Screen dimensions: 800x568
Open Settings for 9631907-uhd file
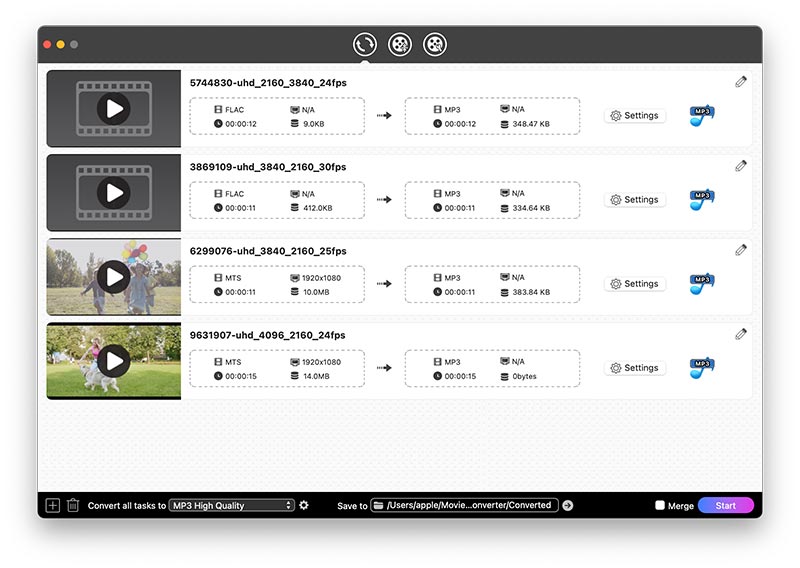point(635,368)
